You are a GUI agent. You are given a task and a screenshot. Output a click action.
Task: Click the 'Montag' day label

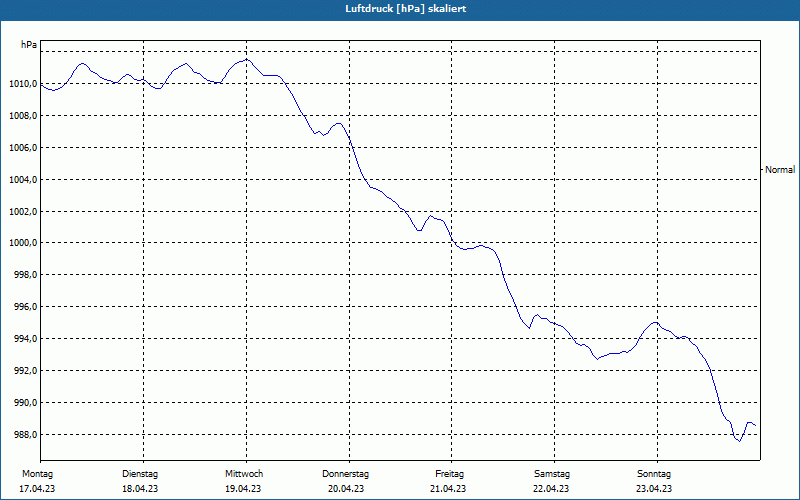37,474
